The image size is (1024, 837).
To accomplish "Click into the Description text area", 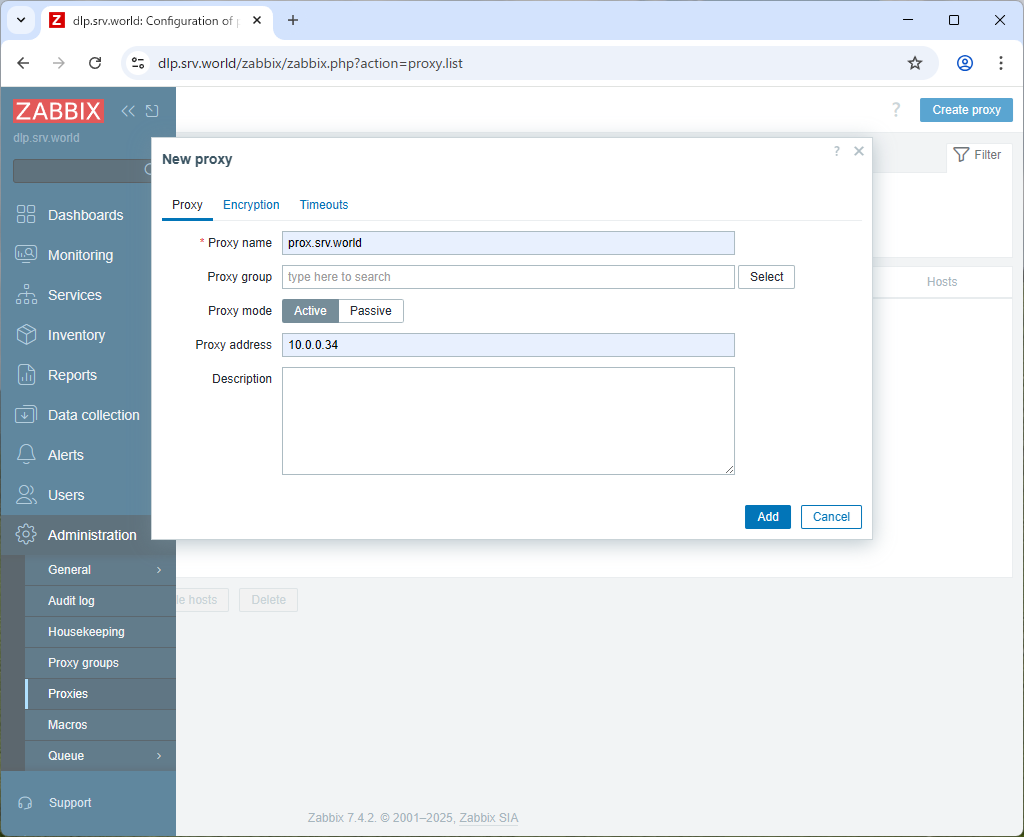I will click(508, 420).
